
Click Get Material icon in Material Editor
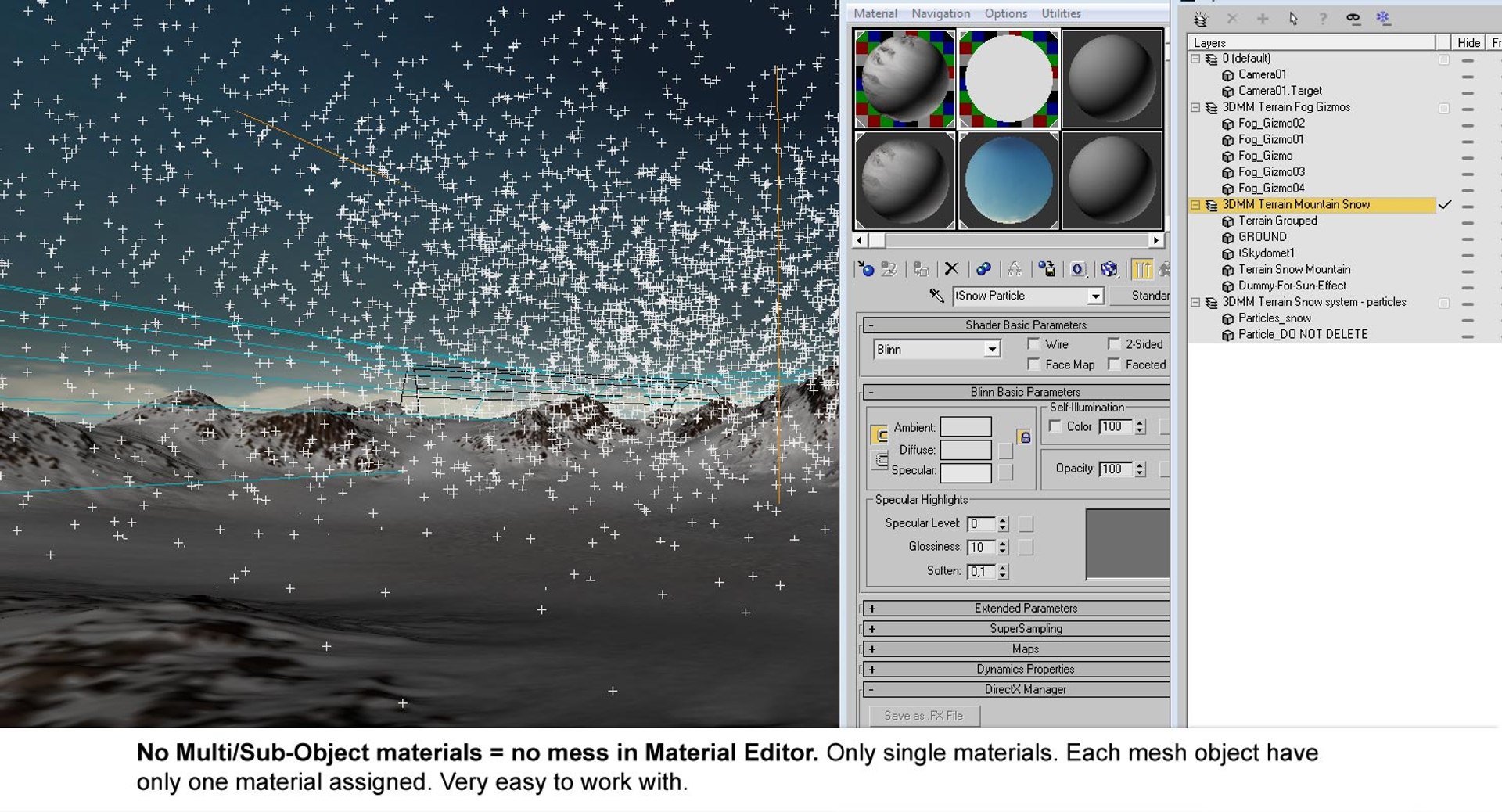tap(866, 269)
